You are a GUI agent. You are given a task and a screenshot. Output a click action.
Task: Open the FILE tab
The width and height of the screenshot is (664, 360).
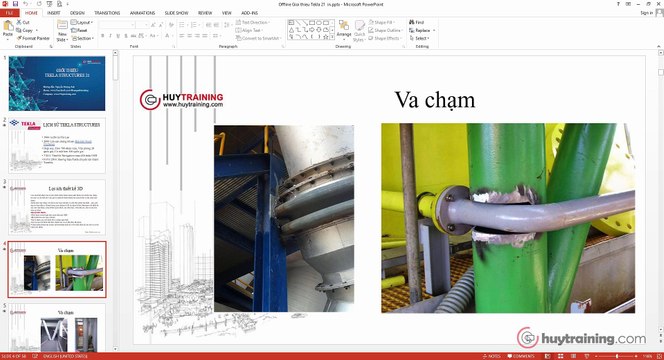[x=9, y=13]
